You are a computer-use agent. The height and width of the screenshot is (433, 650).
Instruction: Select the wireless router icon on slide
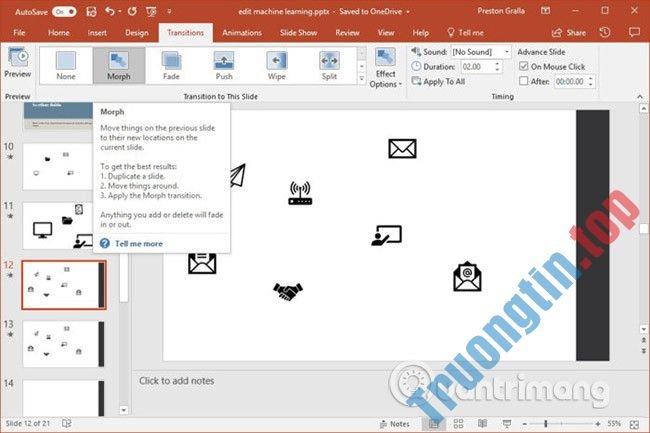coord(300,193)
